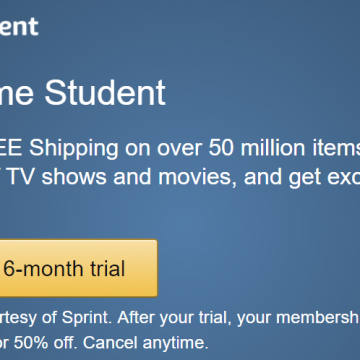Select the word Shipping in description

pyautogui.click(x=74, y=149)
